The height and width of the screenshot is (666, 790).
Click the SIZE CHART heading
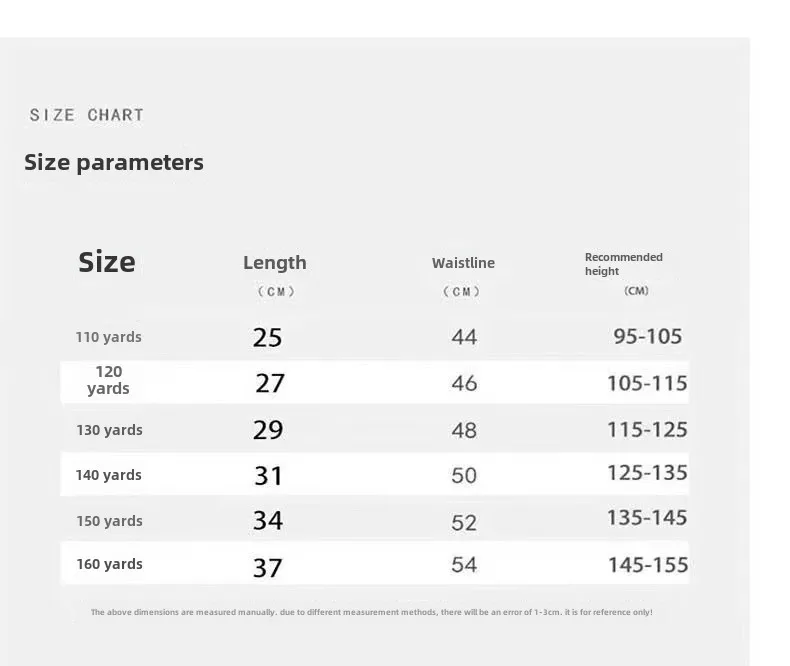[x=87, y=115]
